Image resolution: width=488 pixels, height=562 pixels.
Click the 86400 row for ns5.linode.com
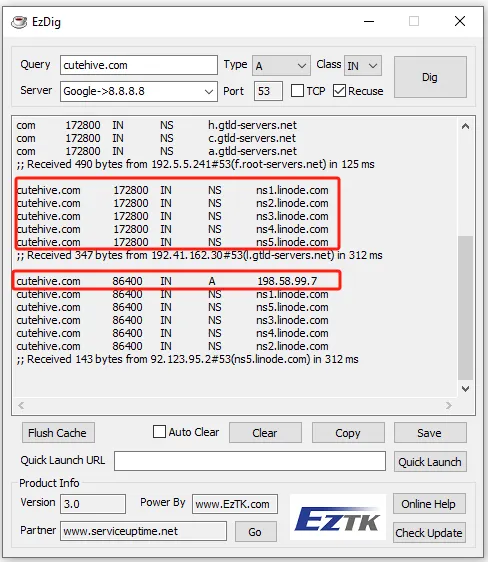coord(172,307)
